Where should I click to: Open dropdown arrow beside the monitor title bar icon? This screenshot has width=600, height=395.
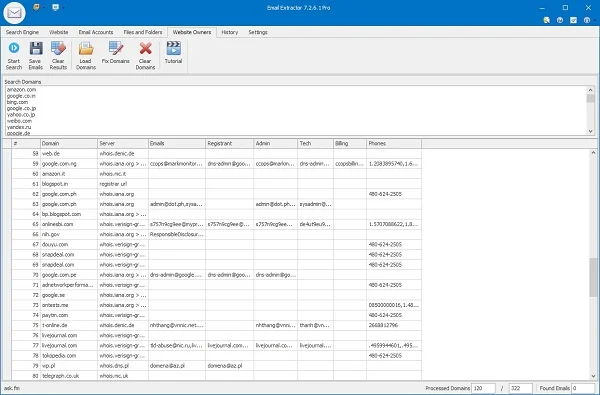coord(64,7)
